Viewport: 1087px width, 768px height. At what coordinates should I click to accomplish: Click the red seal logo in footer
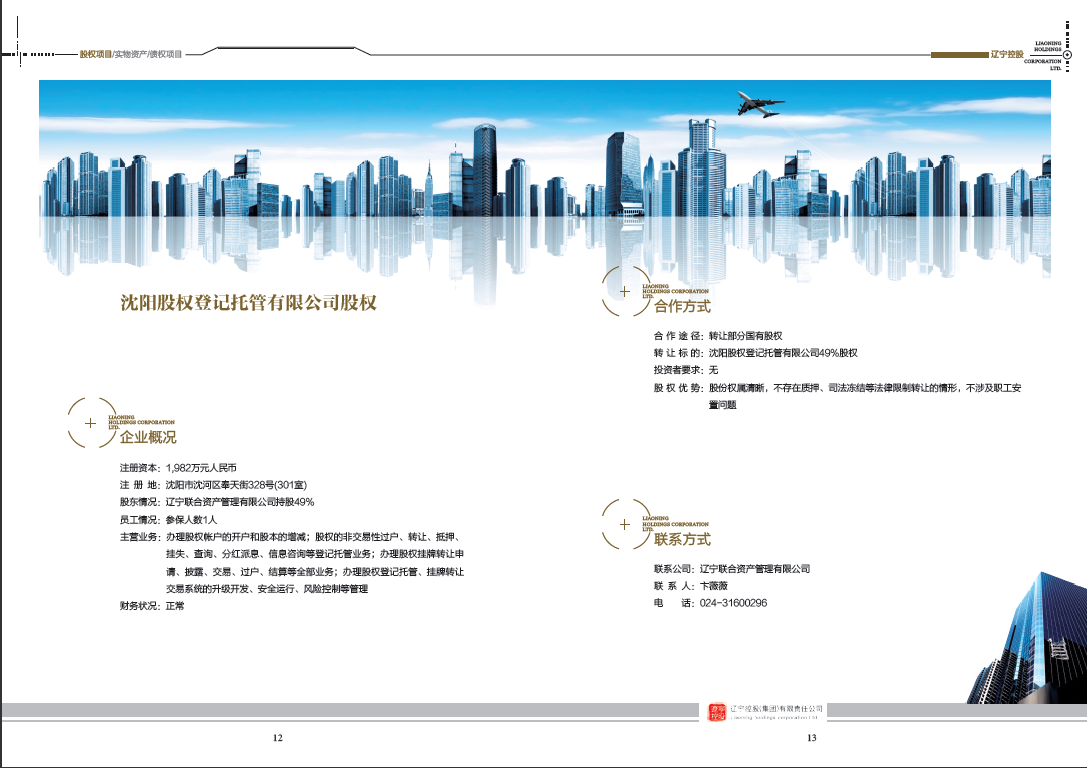point(716,712)
